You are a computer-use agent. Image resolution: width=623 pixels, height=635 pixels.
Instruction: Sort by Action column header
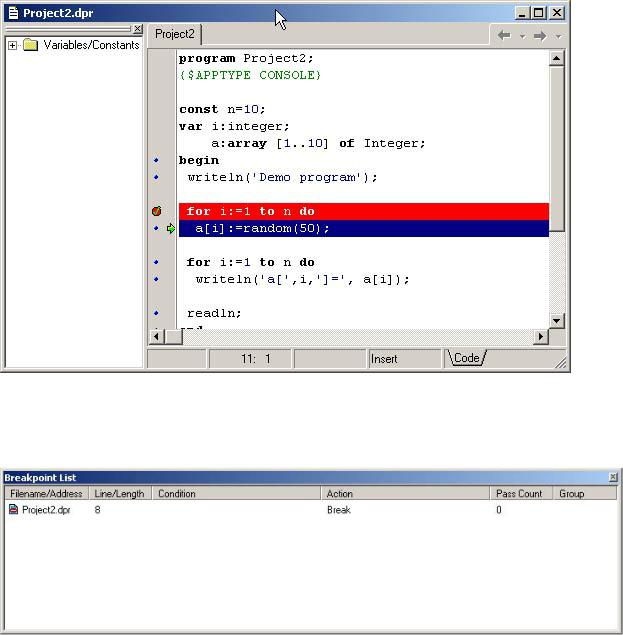point(405,494)
